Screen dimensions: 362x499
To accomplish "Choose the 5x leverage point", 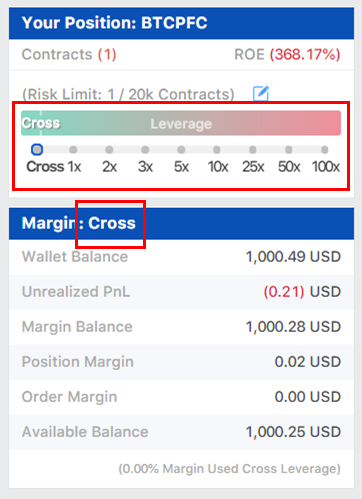I will [181, 150].
